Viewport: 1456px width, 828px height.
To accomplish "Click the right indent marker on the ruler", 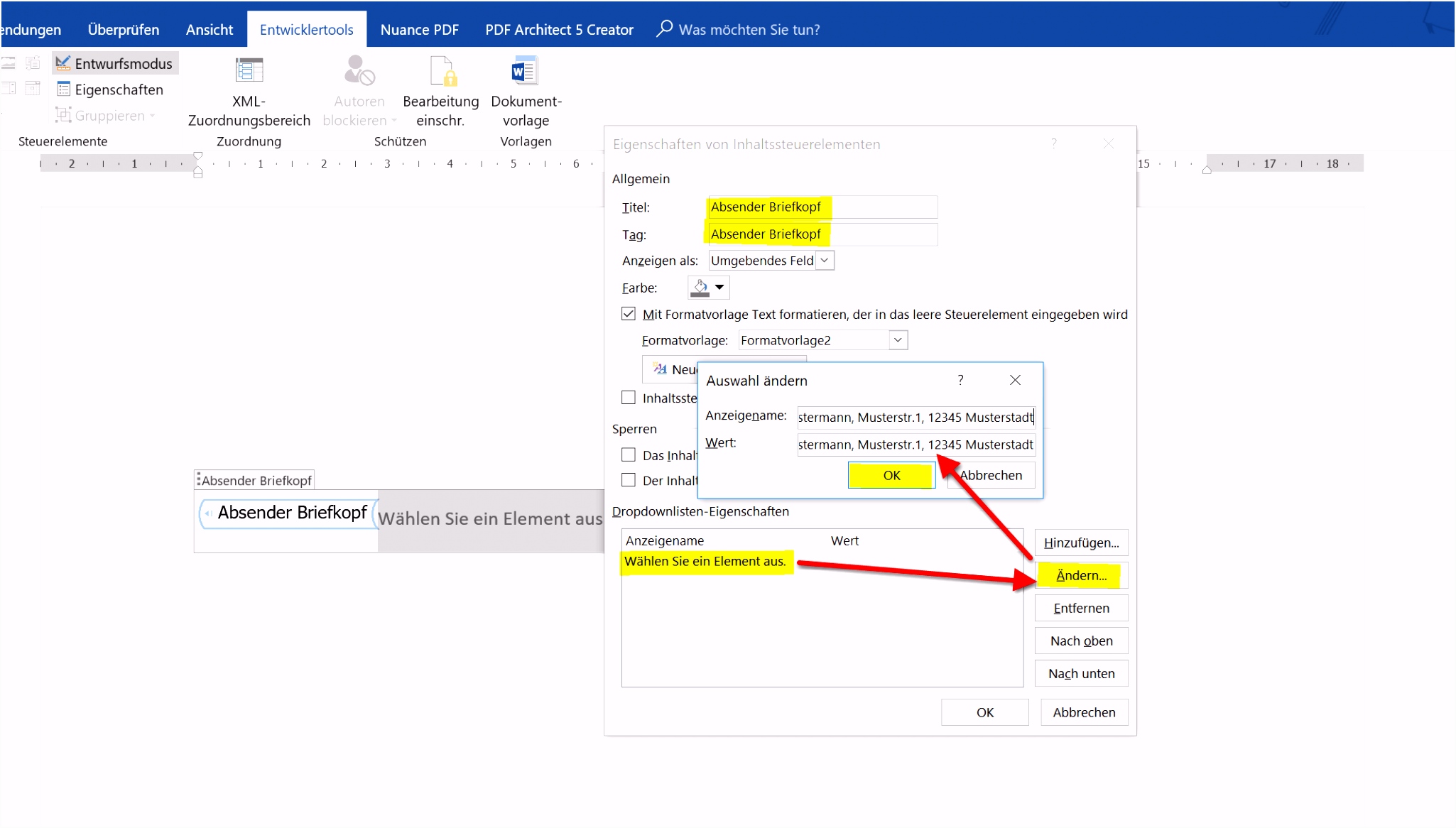I will 1207,170.
